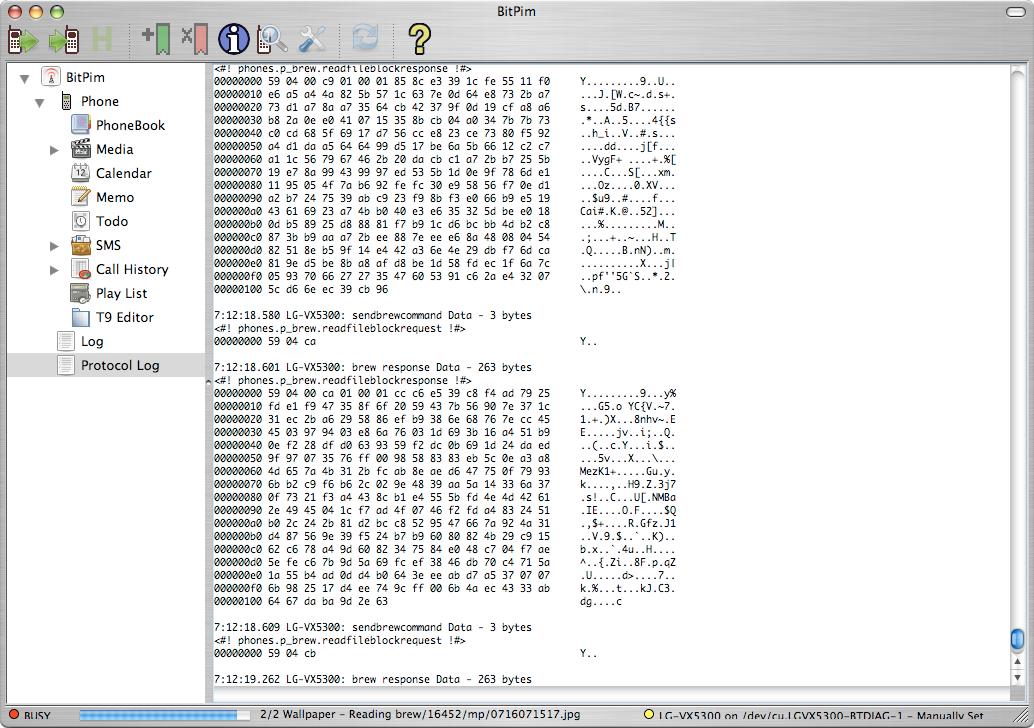
Task: Expand the Call History tree node
Action: (x=54, y=270)
